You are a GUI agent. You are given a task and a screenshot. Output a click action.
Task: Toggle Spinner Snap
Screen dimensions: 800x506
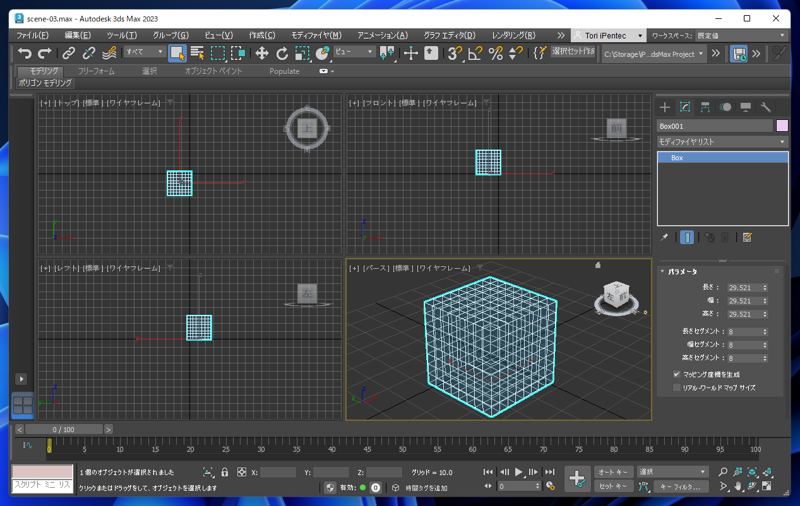516,53
